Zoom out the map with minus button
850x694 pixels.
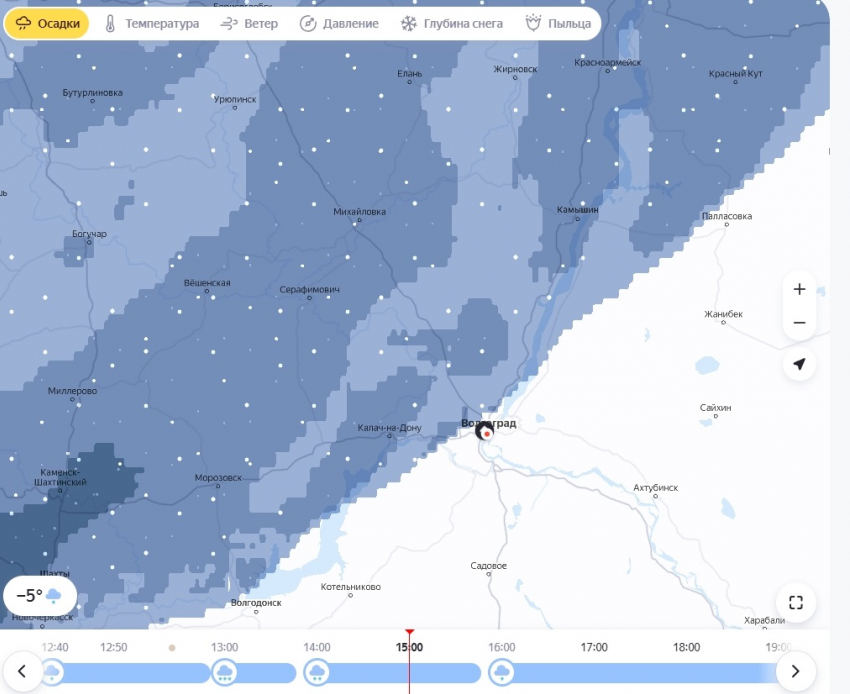pyautogui.click(x=798, y=323)
